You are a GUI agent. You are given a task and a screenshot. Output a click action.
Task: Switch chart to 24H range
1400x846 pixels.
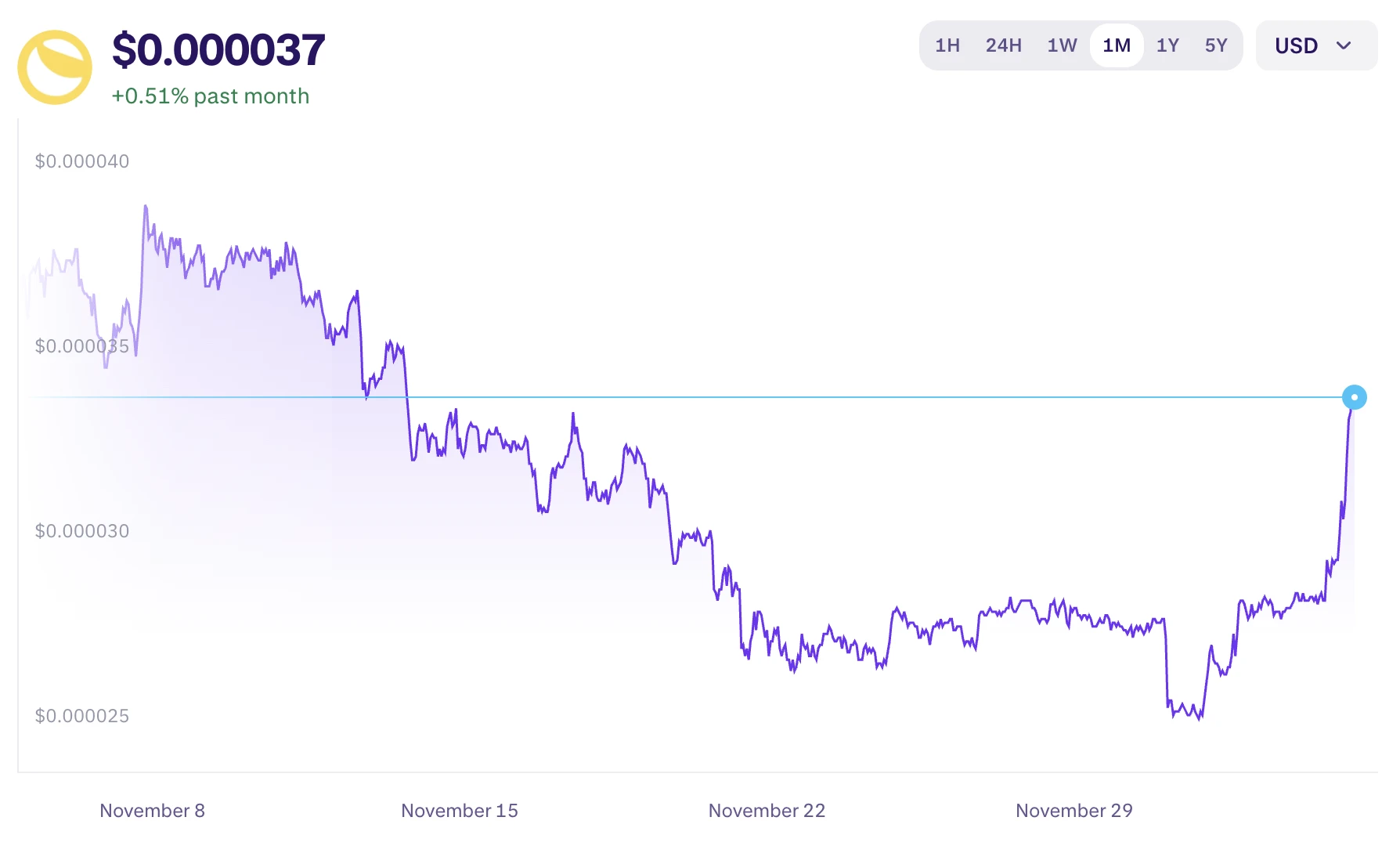coord(1003,45)
